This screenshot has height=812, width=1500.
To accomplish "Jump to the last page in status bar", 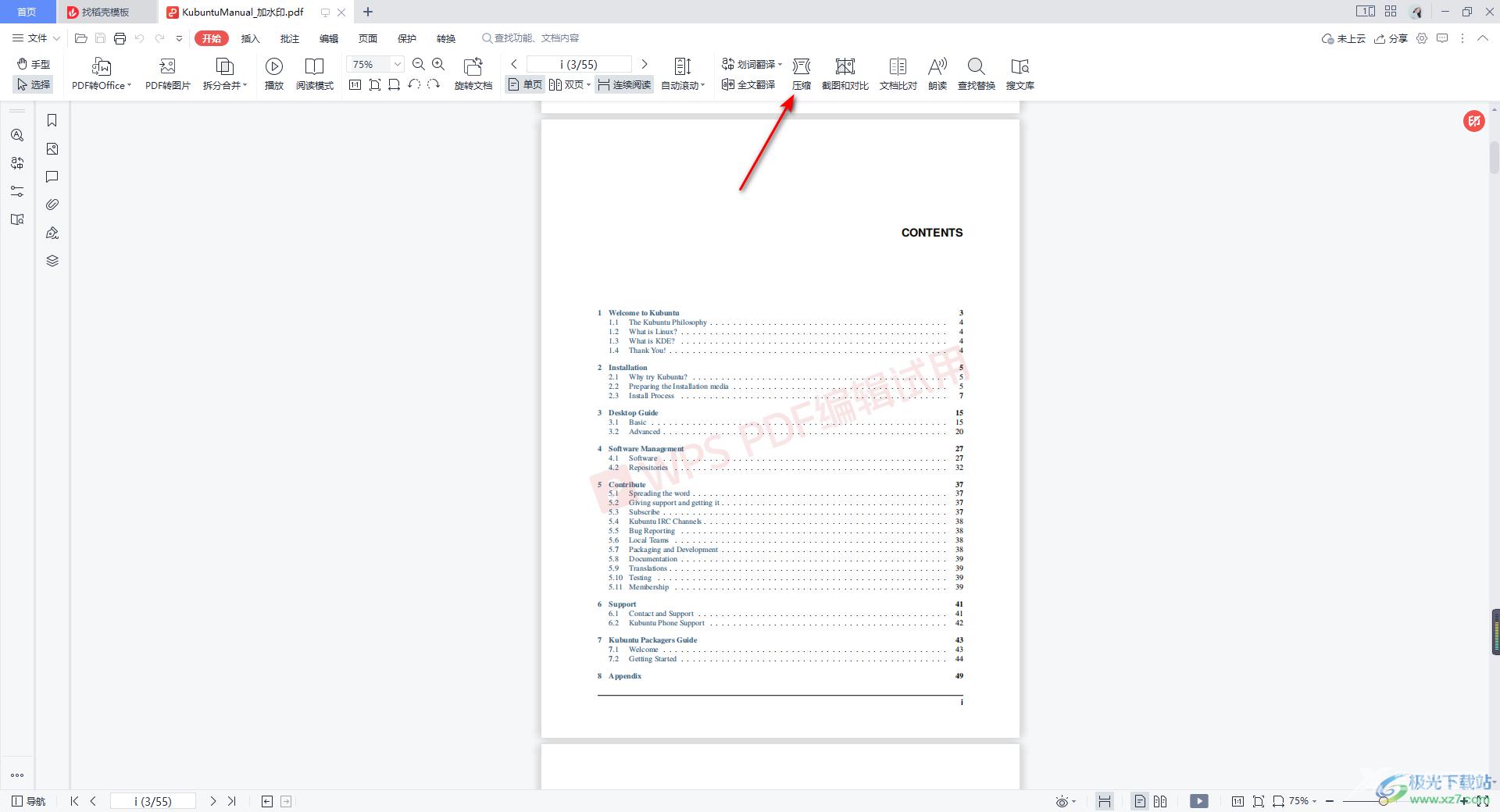I will (232, 801).
